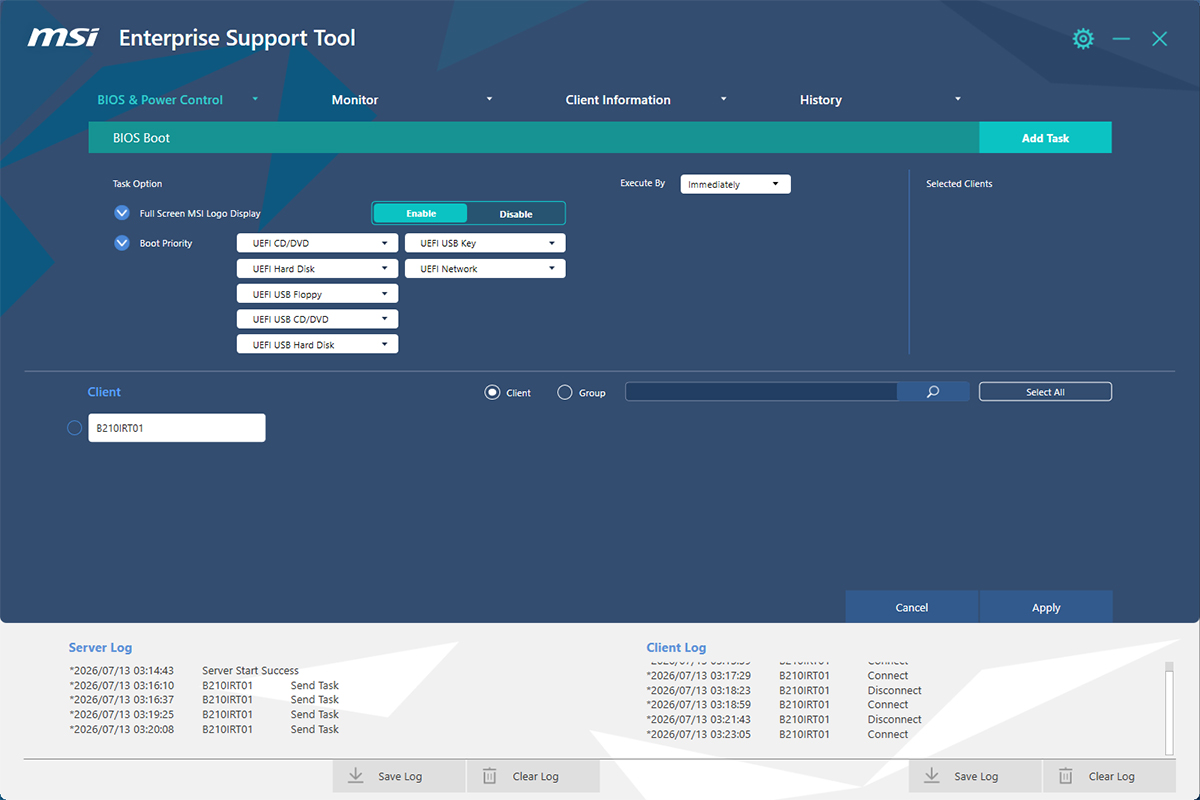Viewport: 1200px width, 800px height.
Task: Open the UEFI Hard Disk dropdown
Action: click(x=317, y=269)
